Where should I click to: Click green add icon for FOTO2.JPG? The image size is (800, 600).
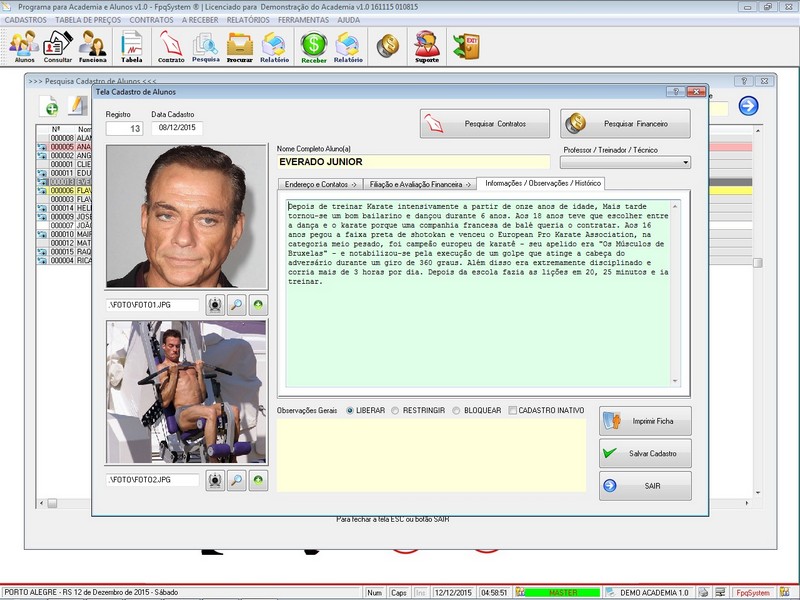258,480
